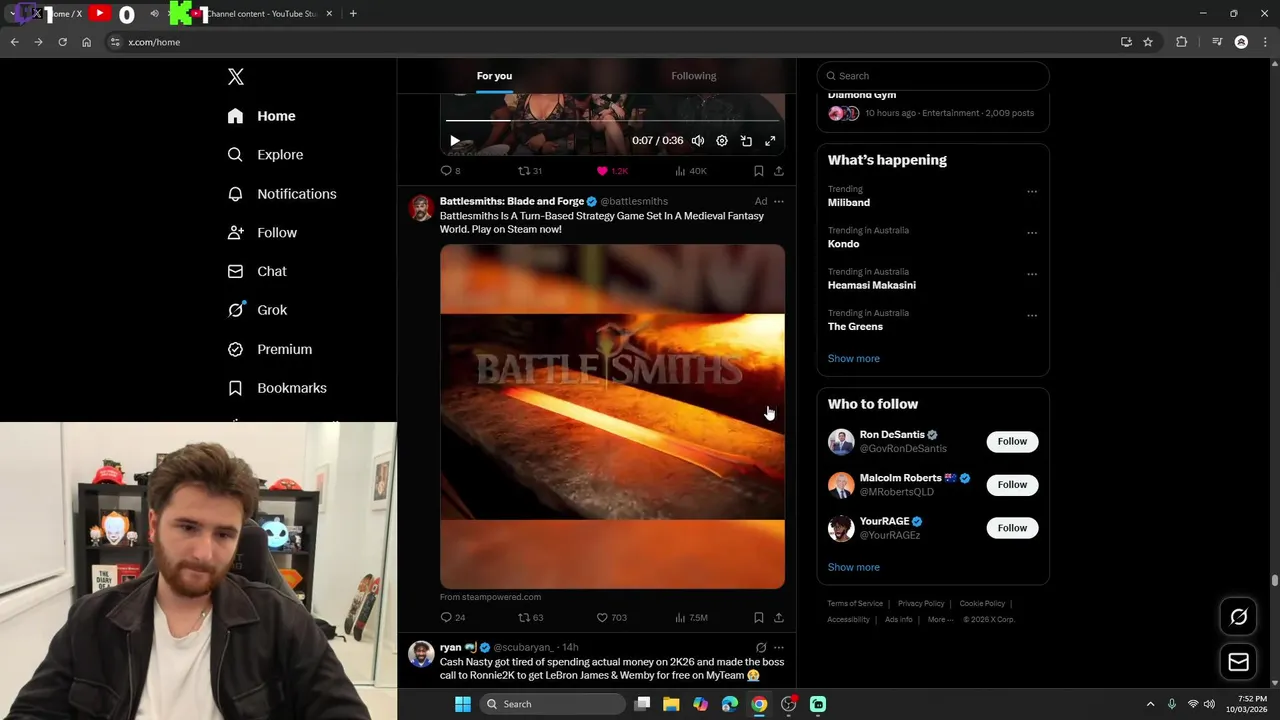
Task: Open Privacy Policy link
Action: click(x=921, y=604)
